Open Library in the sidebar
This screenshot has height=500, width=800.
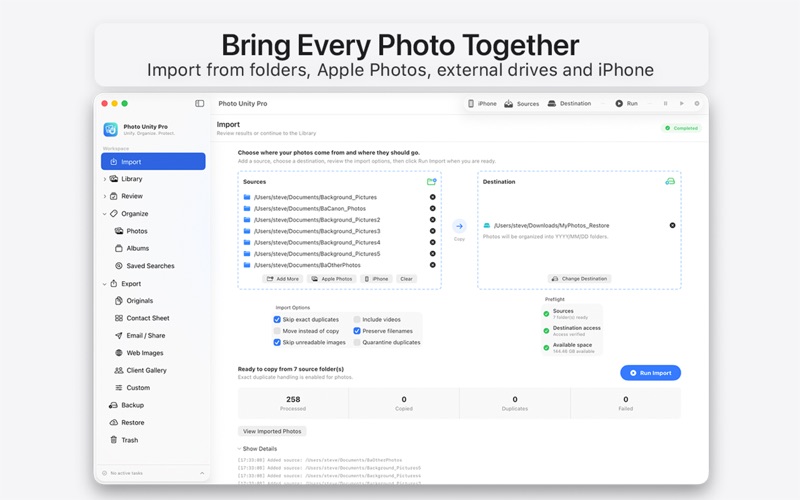(132, 179)
